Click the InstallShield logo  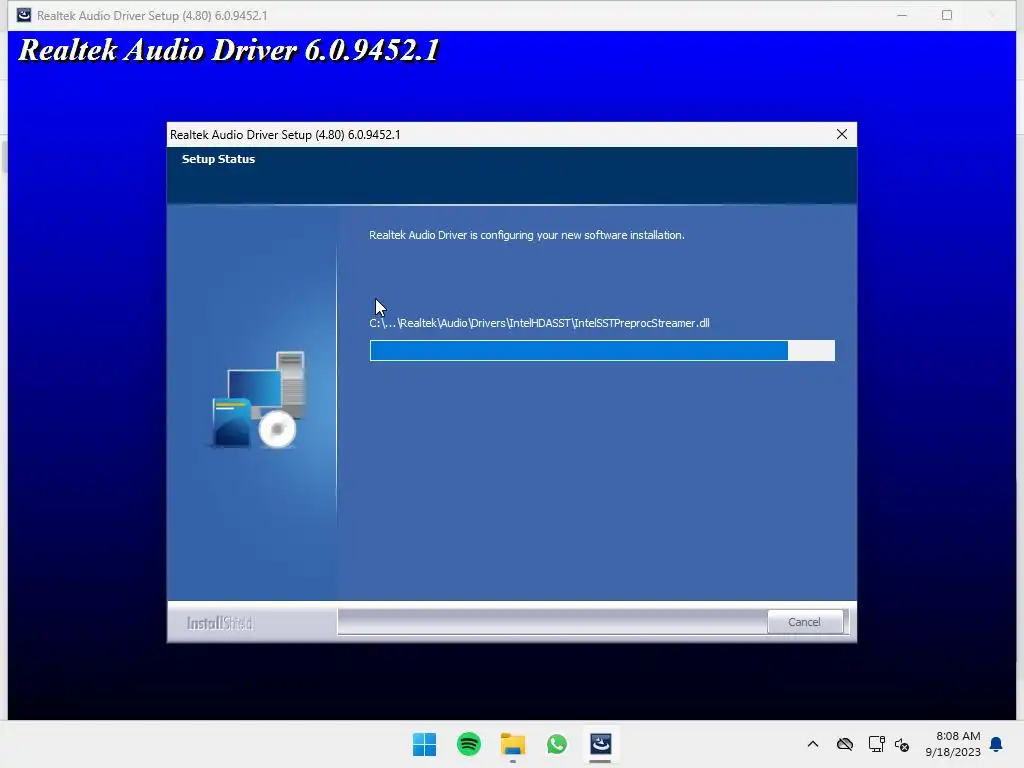(x=219, y=623)
